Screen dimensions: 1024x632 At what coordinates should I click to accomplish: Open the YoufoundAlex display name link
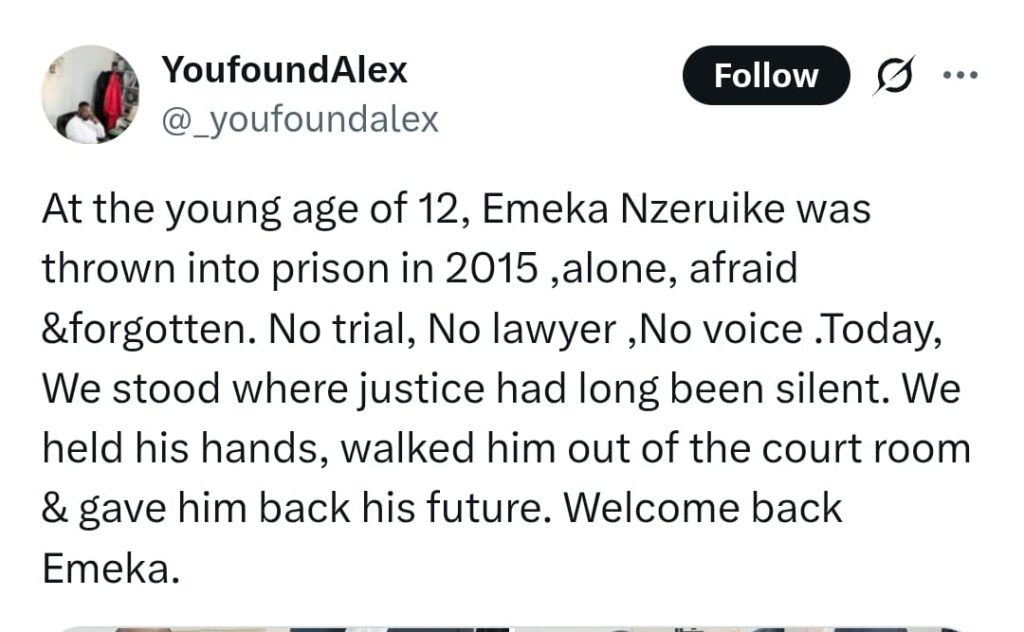[x=284, y=70]
